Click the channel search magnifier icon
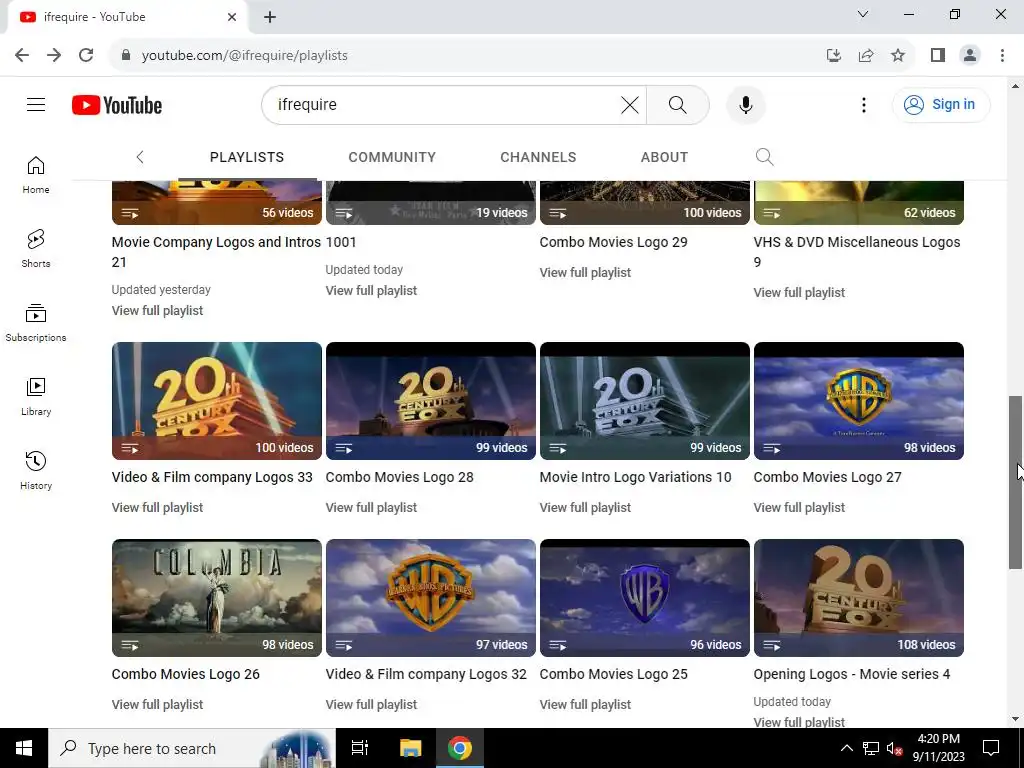Viewport: 1024px width, 768px height. [x=764, y=157]
